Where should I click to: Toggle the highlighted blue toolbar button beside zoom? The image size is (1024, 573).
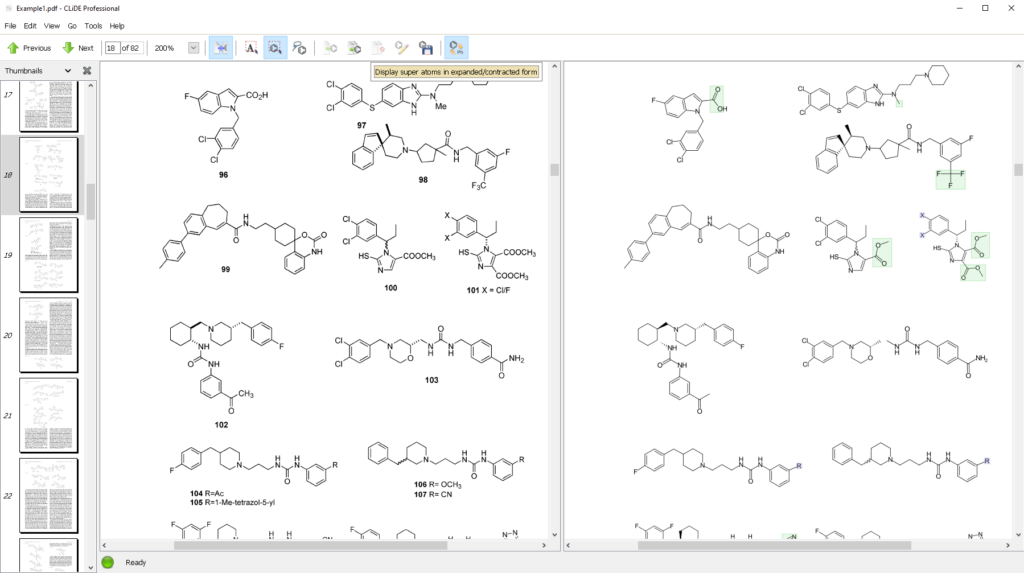221,47
